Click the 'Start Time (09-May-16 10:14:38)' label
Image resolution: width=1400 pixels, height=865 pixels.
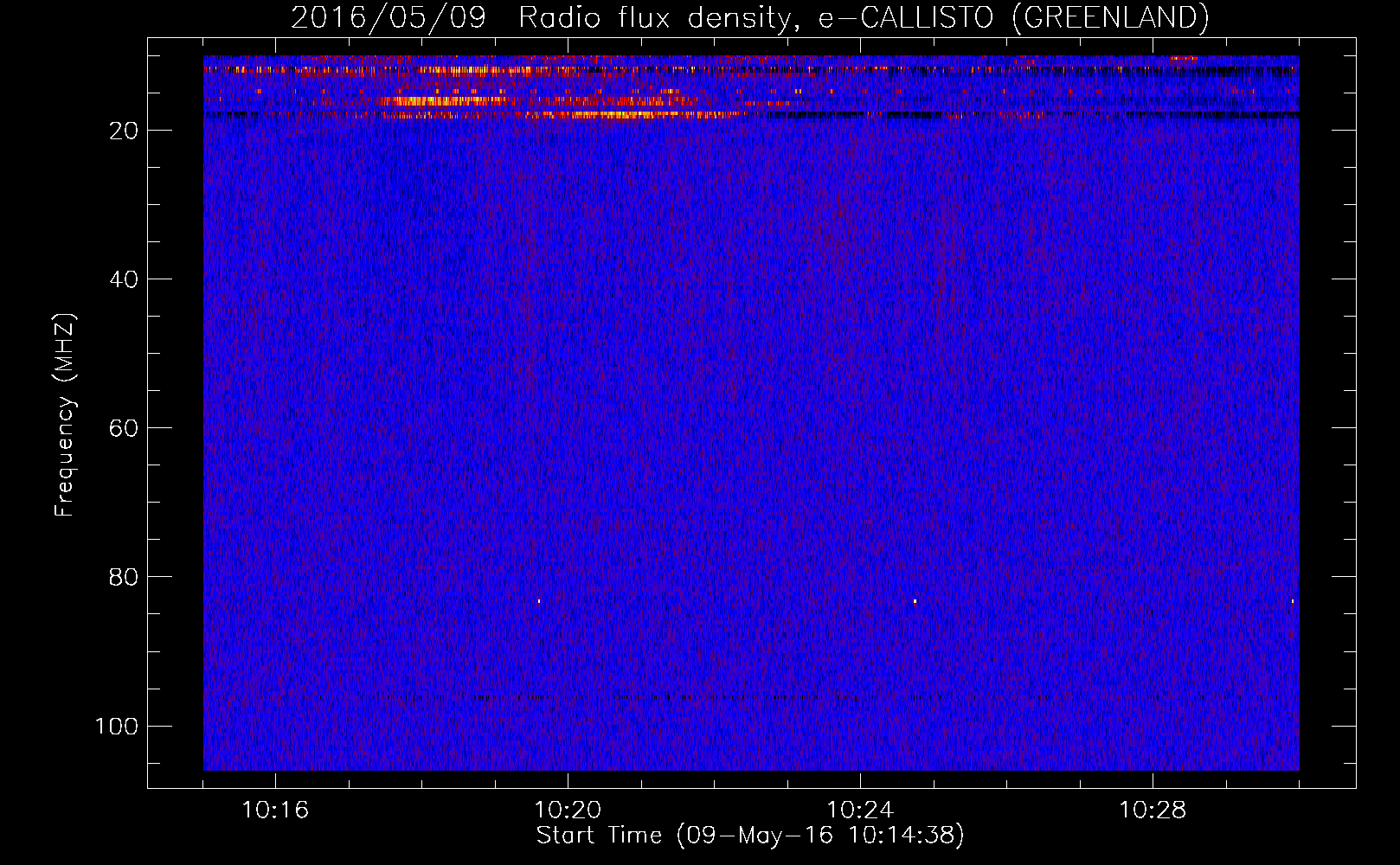pos(750,836)
